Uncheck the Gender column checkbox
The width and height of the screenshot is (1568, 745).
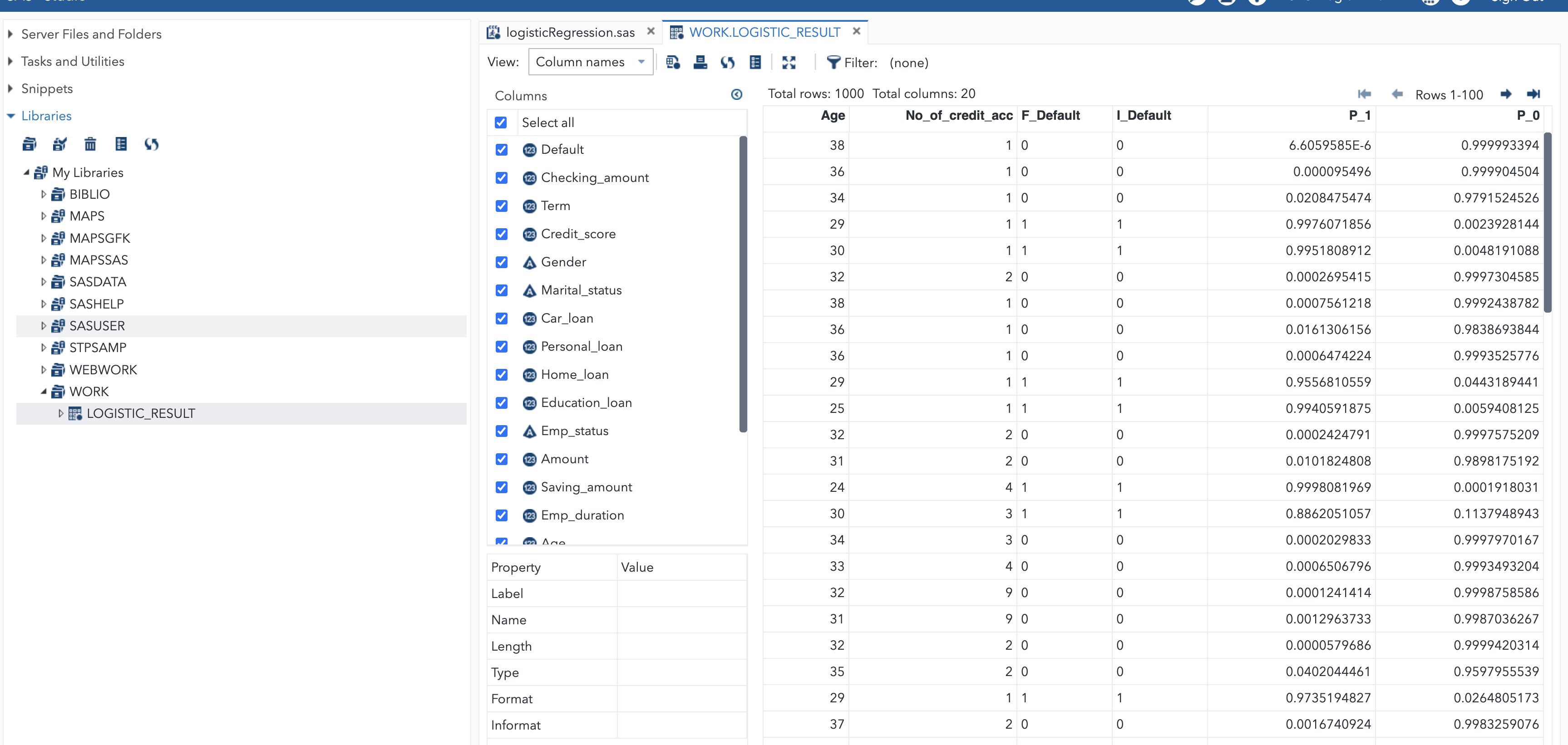(x=502, y=262)
